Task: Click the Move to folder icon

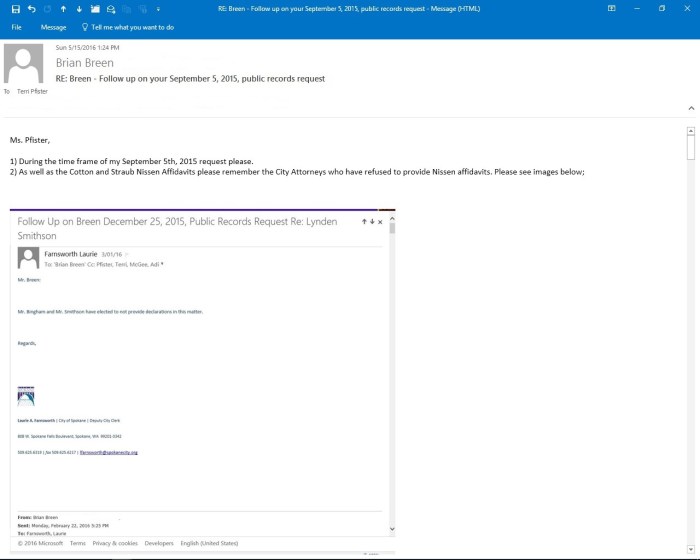Action: (95, 8)
